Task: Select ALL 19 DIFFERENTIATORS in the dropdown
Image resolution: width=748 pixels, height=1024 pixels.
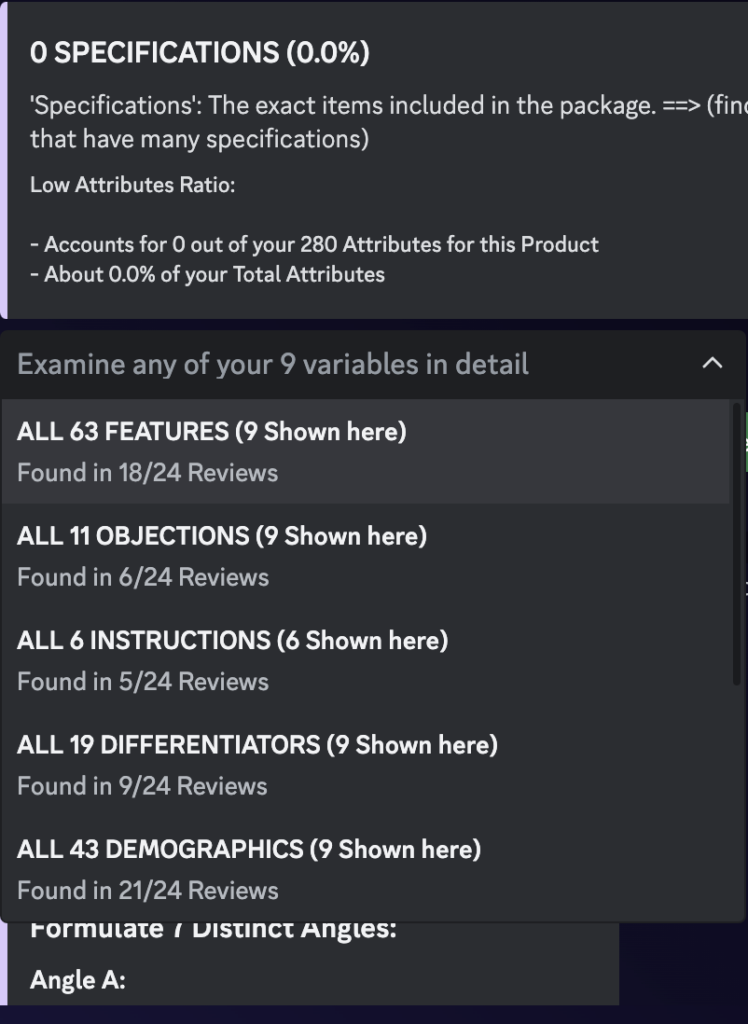Action: click(365, 765)
